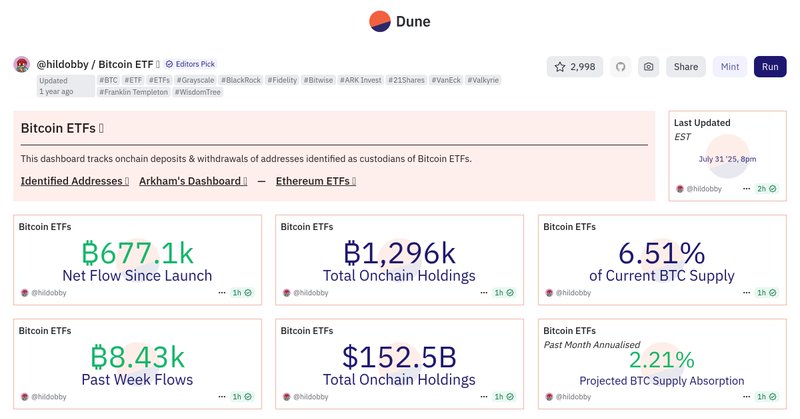Open options menu on Current BTC Supply card
Image resolution: width=800 pixels, height=419 pixels.
click(746, 293)
